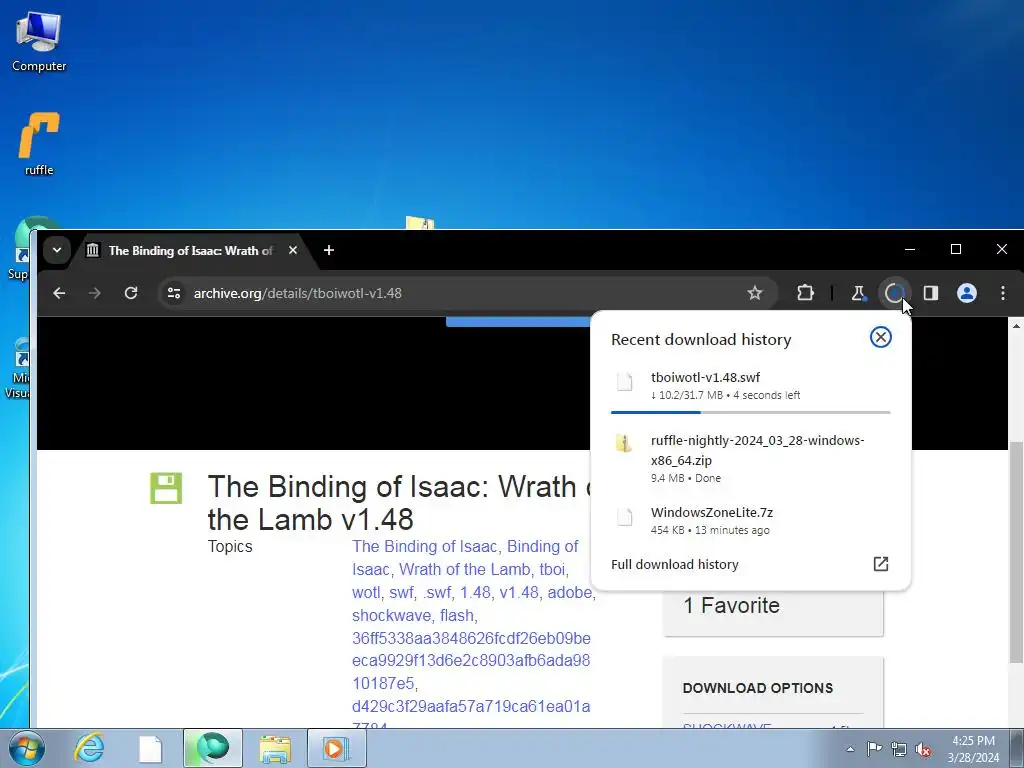Click the Action Center flag icon
Viewport: 1024px width, 768px height.
pyautogui.click(x=874, y=748)
